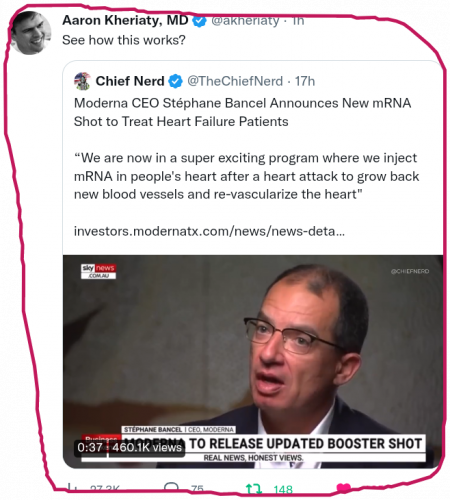The image size is (450, 500).
Task: Open the Chief Nerd display name link
Action: click(130, 81)
